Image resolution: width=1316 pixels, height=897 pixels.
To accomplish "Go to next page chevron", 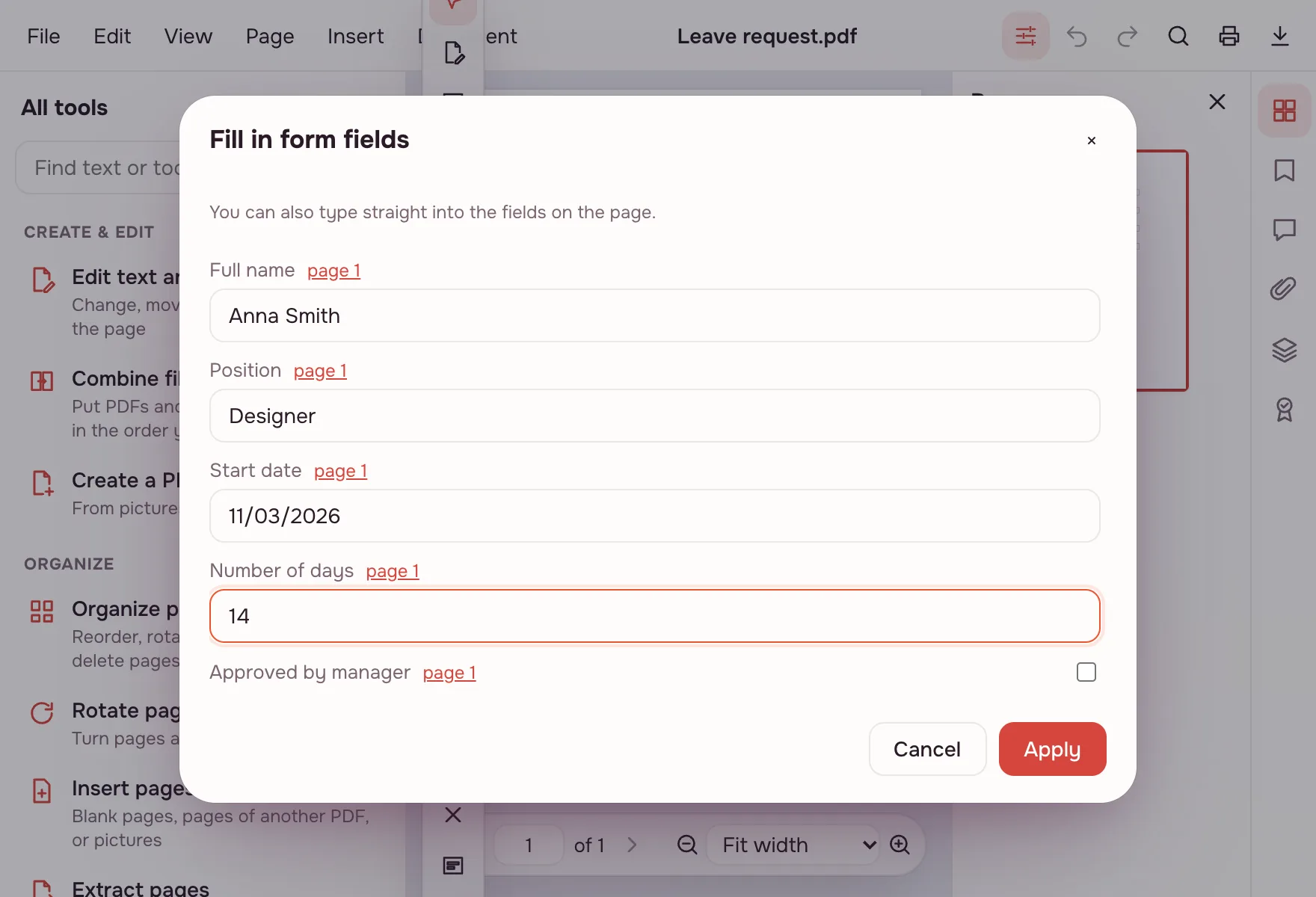I will (633, 845).
